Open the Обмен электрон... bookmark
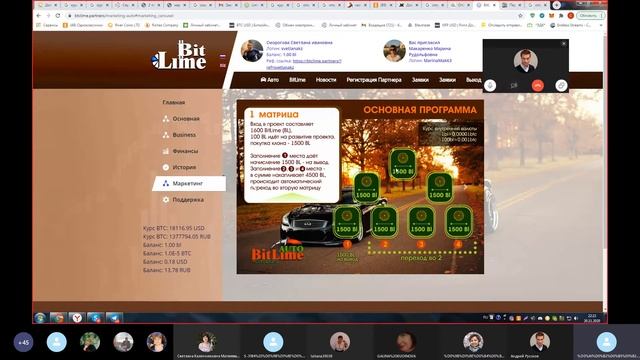 [295, 25]
